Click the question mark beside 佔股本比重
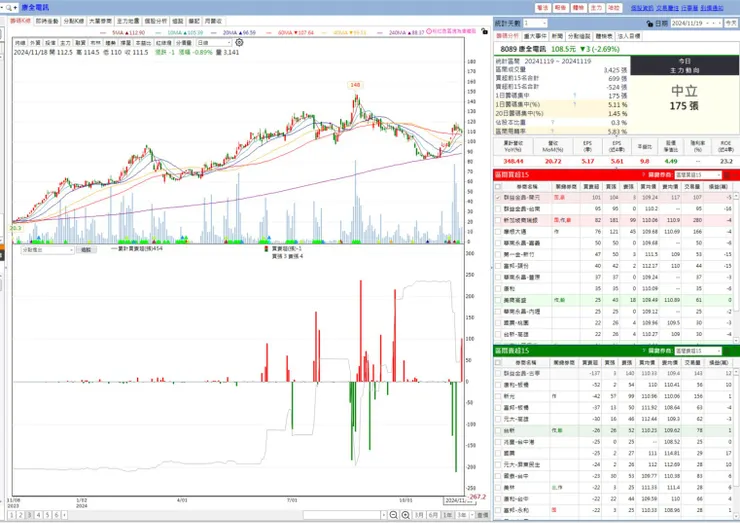This screenshot has width=740, height=523. (x=552, y=123)
